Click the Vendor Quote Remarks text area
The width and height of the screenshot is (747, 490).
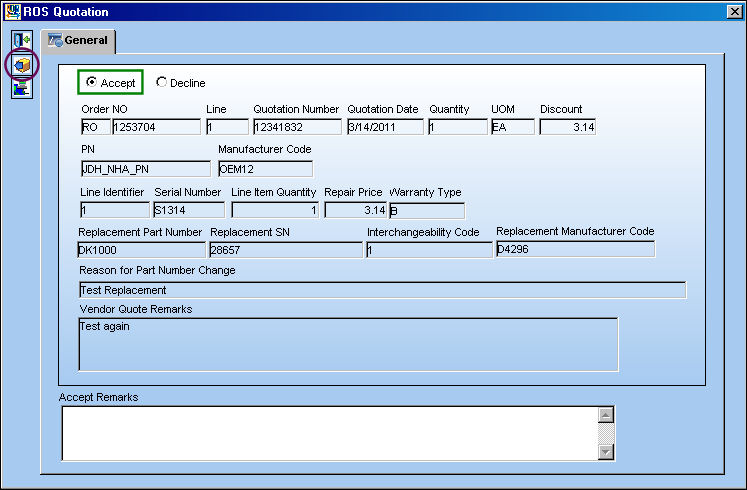click(x=348, y=344)
